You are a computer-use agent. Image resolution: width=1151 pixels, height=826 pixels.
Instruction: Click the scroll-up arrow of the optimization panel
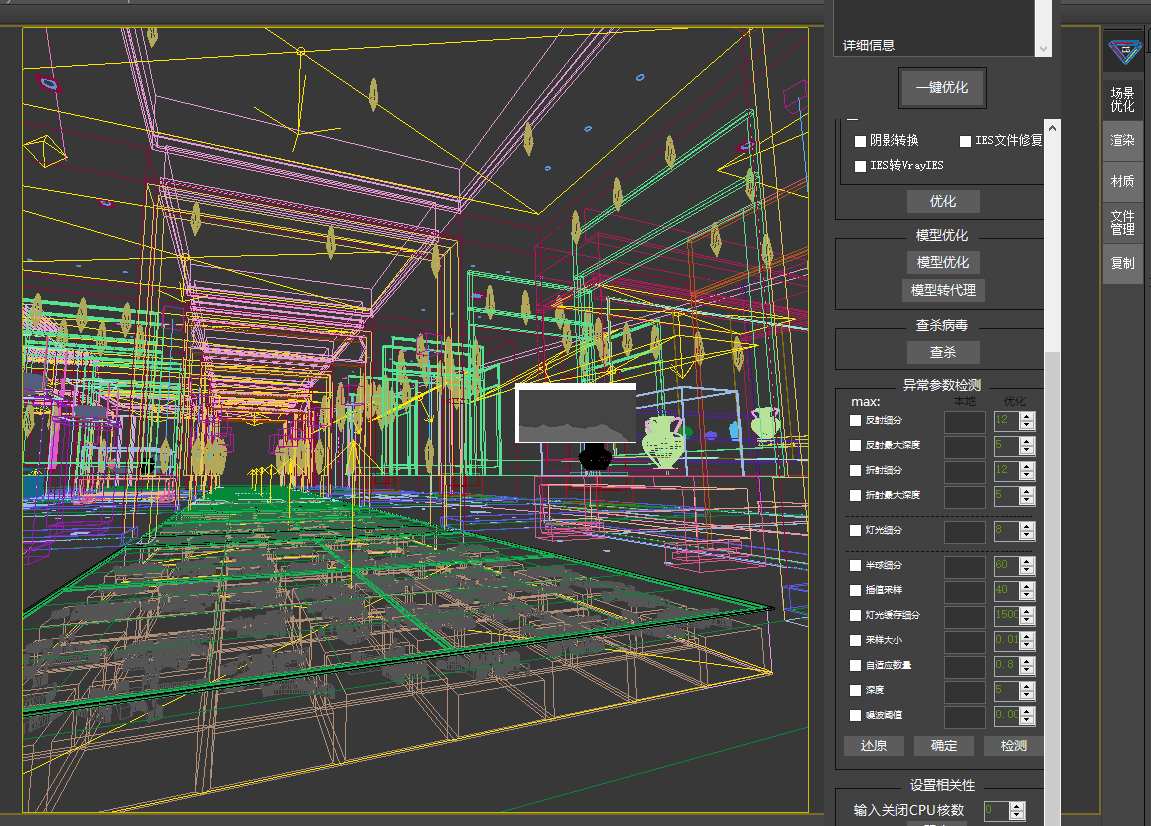point(1052,127)
